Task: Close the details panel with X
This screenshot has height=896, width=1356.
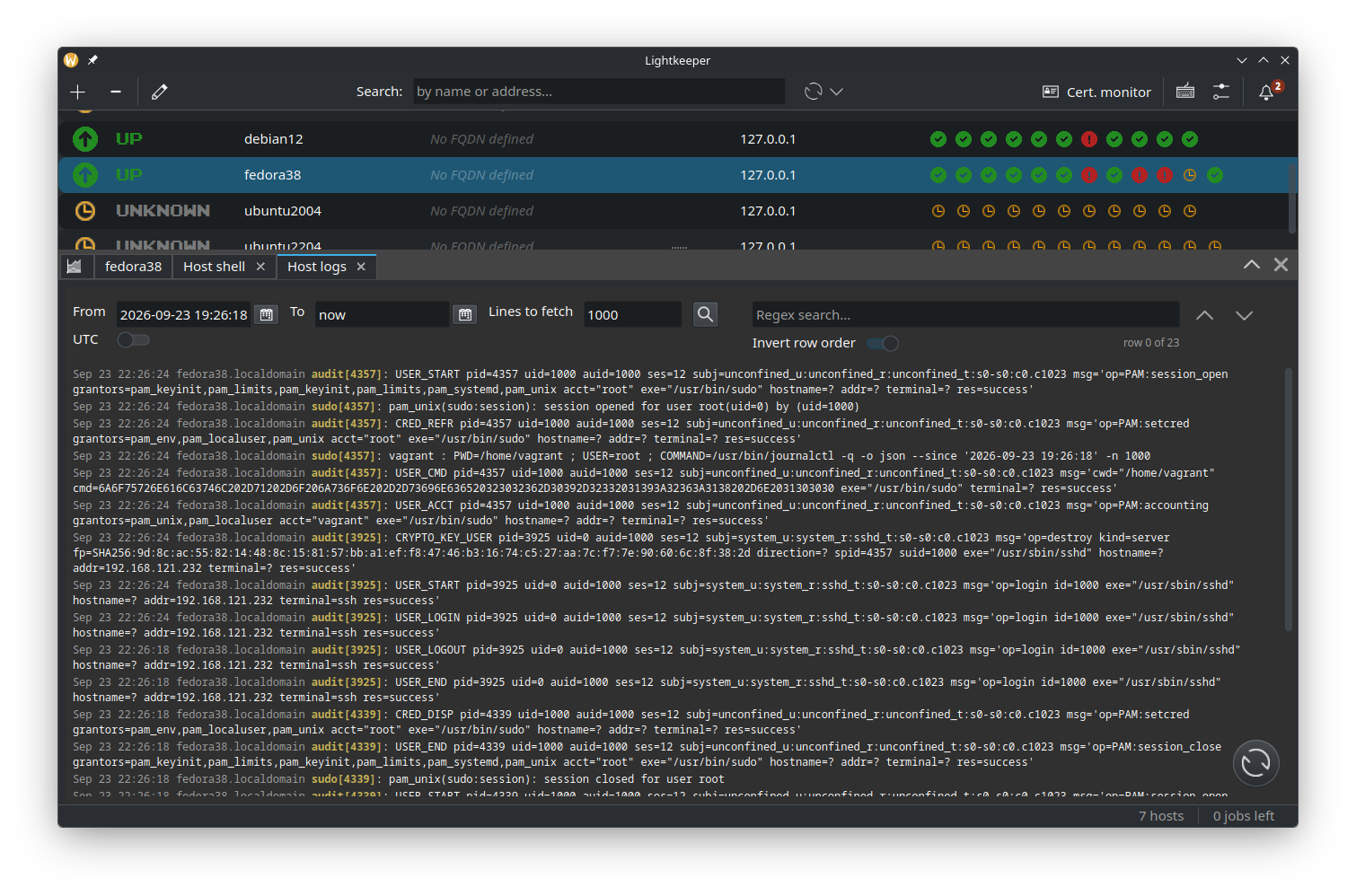Action: [1281, 264]
